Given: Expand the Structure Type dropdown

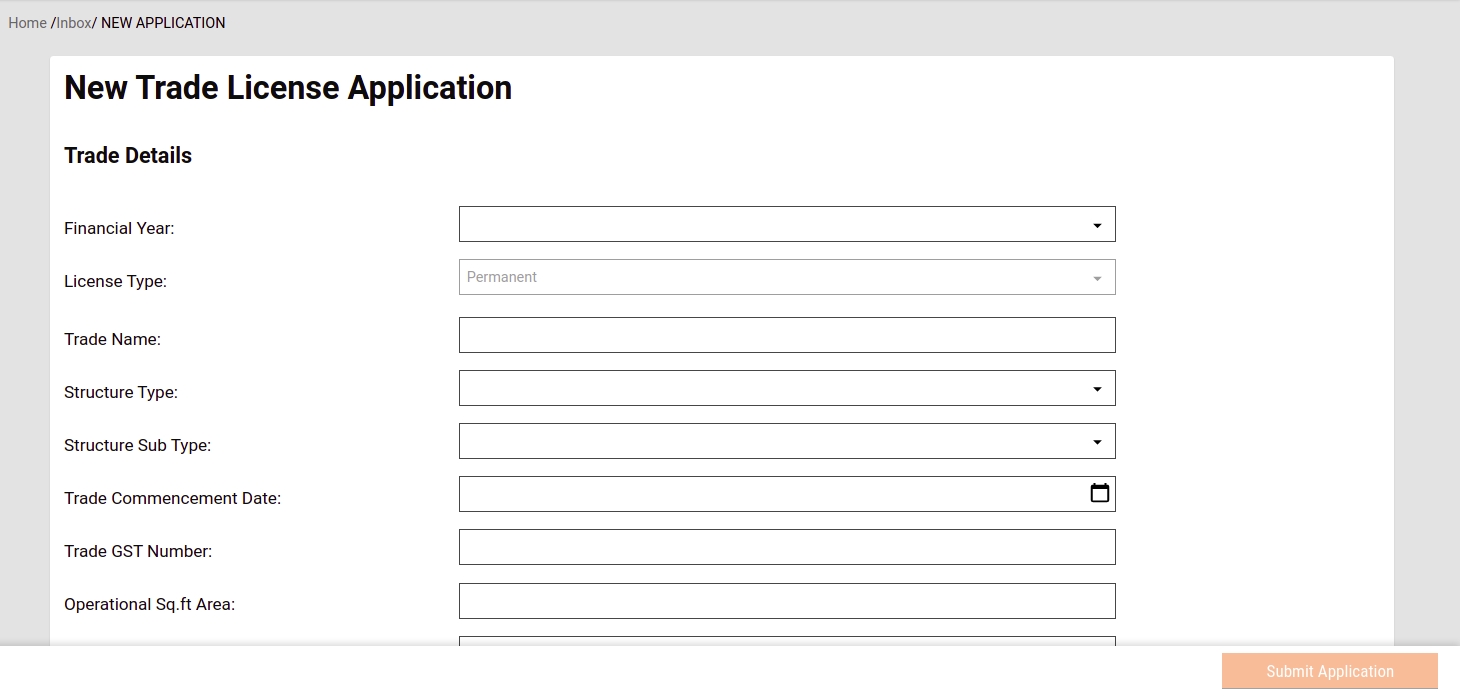Looking at the screenshot, I should [786, 388].
